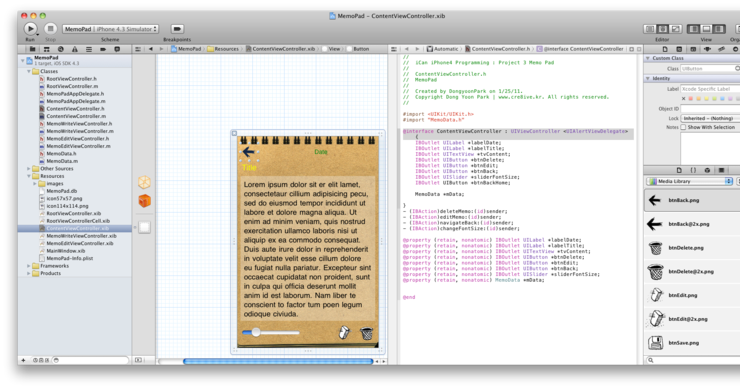Click the font size slider on canvas
This screenshot has height=389, width=740.
pyautogui.click(x=271, y=332)
